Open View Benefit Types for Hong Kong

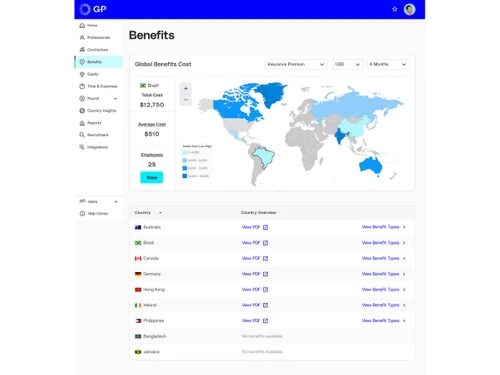point(380,289)
